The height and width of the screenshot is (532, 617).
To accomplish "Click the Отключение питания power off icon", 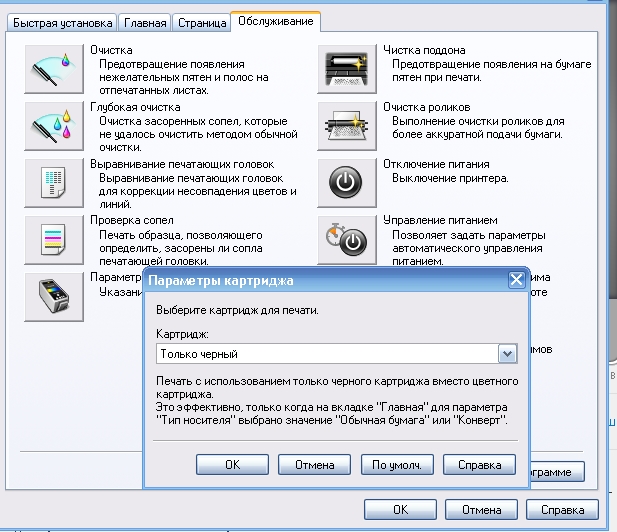I will coord(347,181).
